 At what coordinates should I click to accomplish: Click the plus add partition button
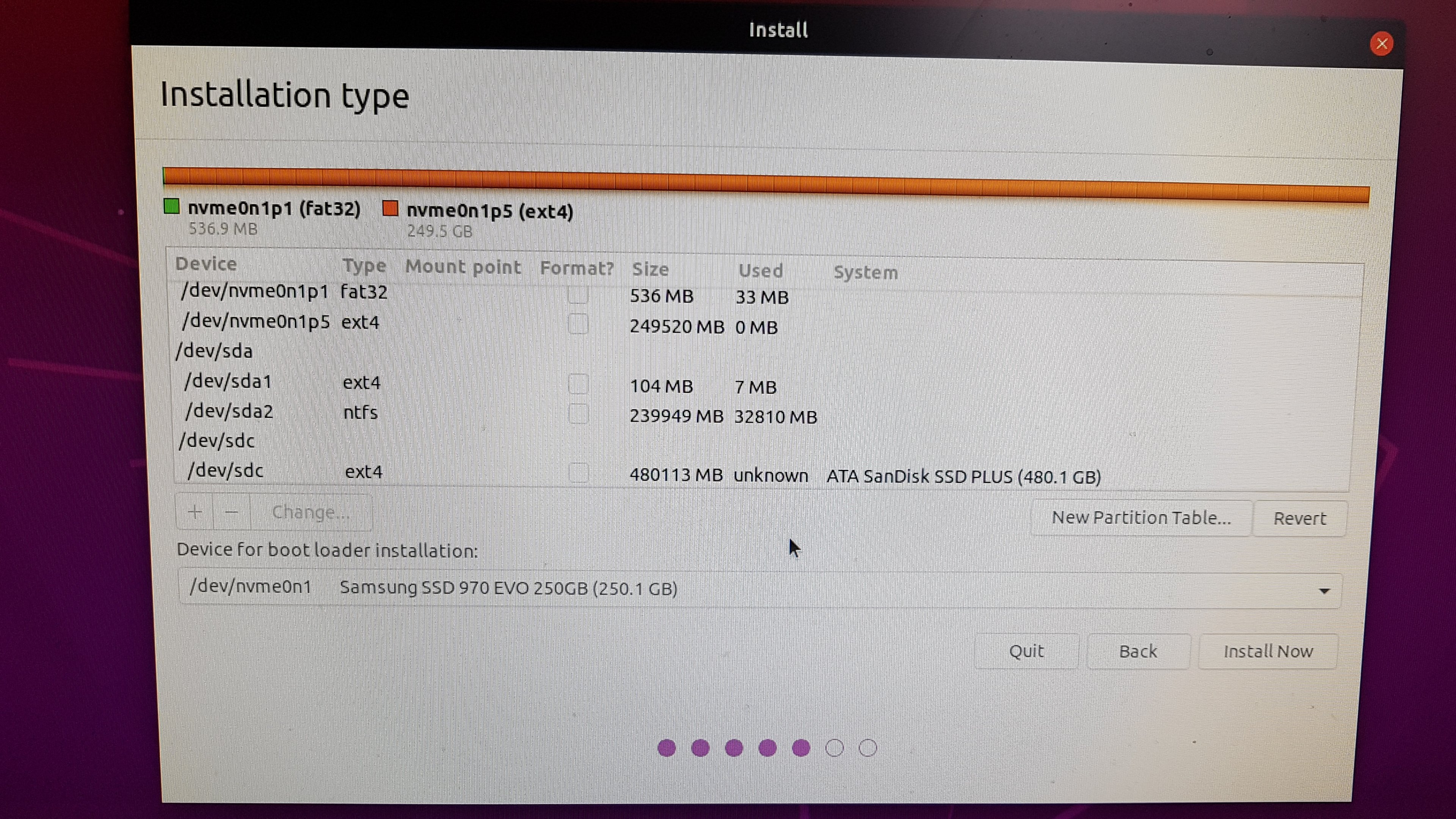click(195, 512)
